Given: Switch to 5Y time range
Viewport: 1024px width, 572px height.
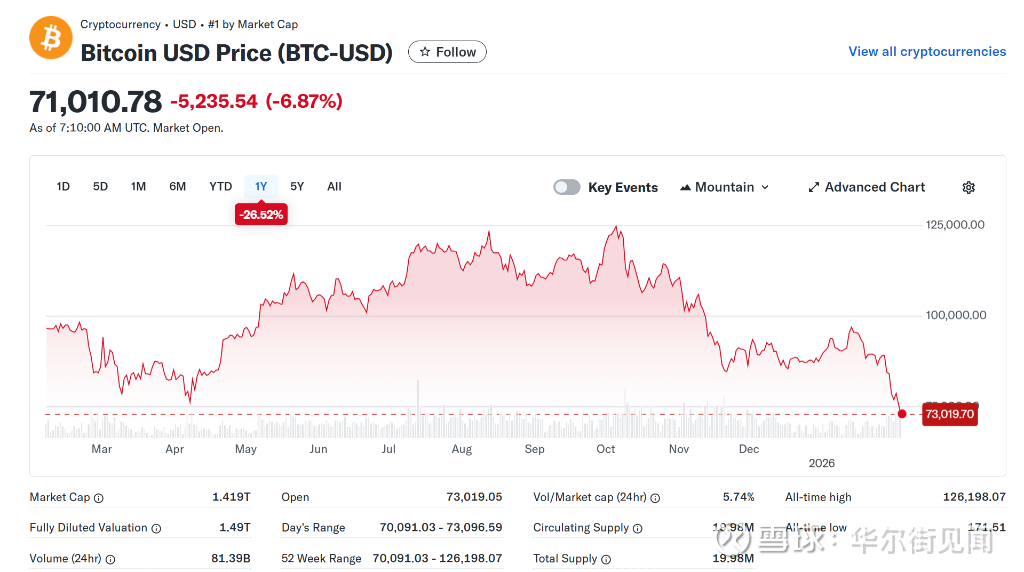Looking at the screenshot, I should (x=297, y=187).
